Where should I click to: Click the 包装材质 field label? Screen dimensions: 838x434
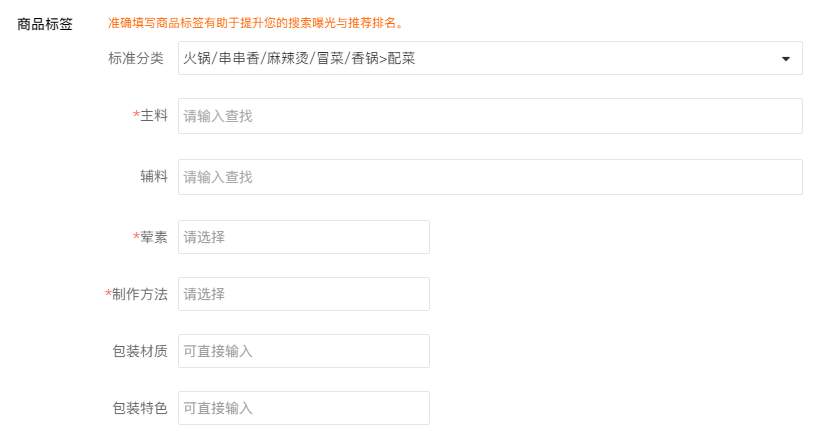coord(140,351)
